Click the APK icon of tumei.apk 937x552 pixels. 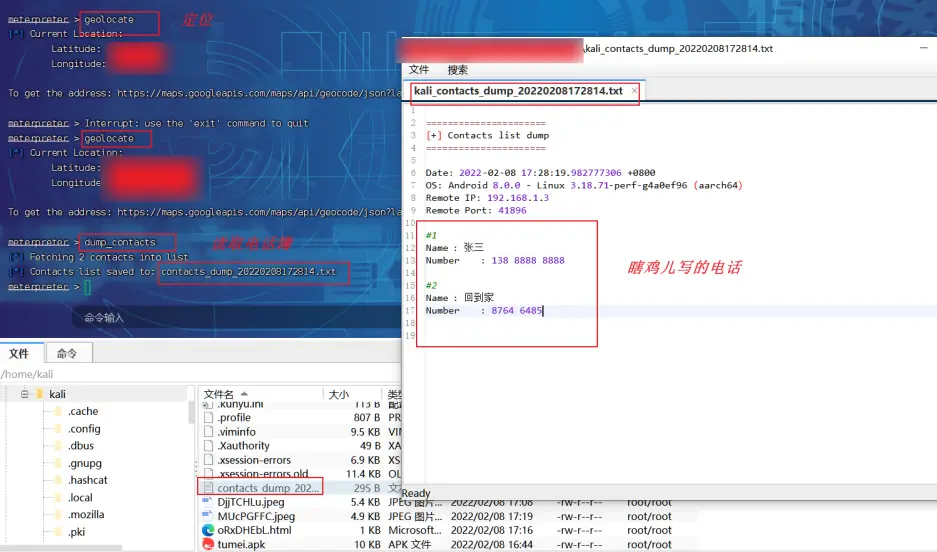point(208,544)
